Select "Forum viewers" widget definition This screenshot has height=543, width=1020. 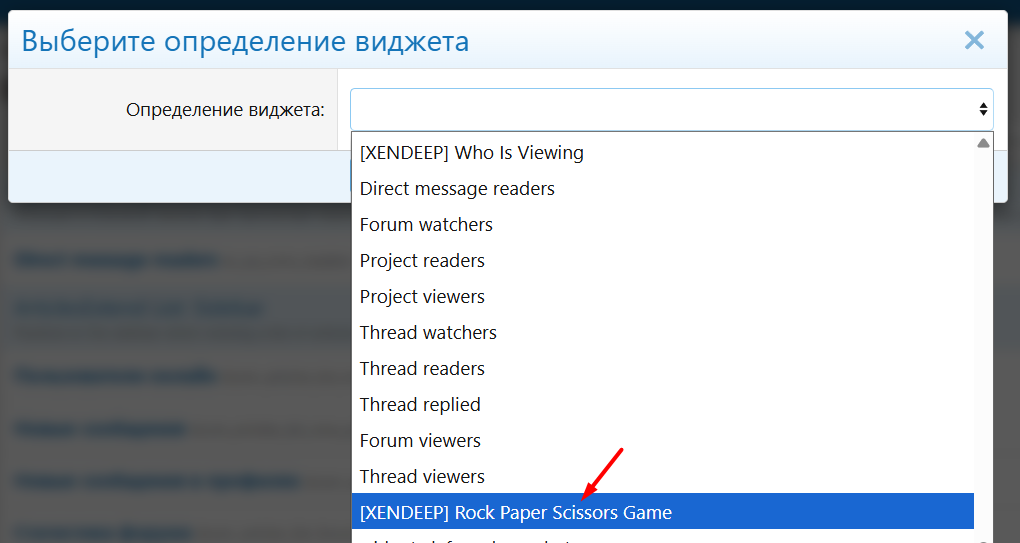click(420, 441)
